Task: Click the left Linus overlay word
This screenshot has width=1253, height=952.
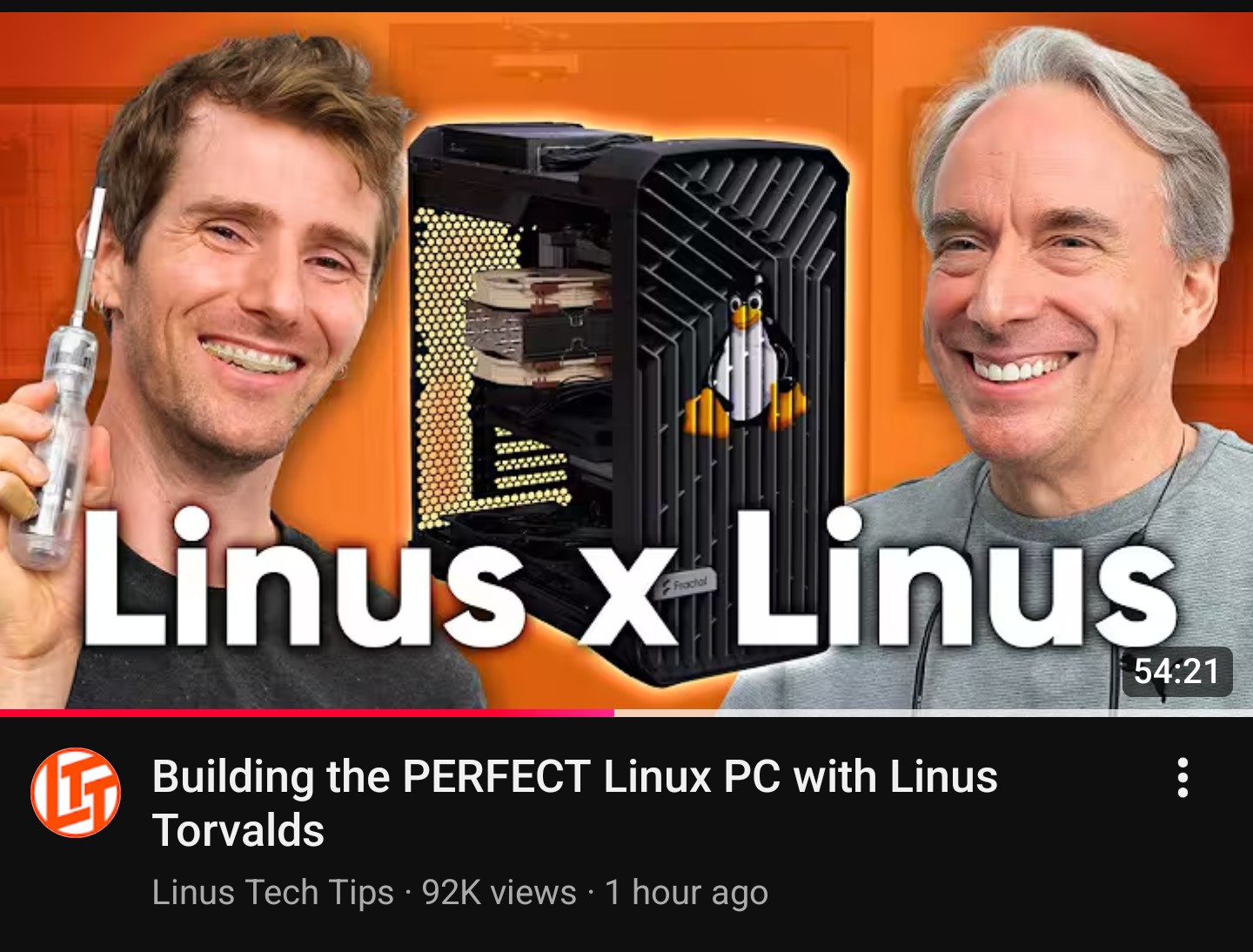Action: point(302,575)
